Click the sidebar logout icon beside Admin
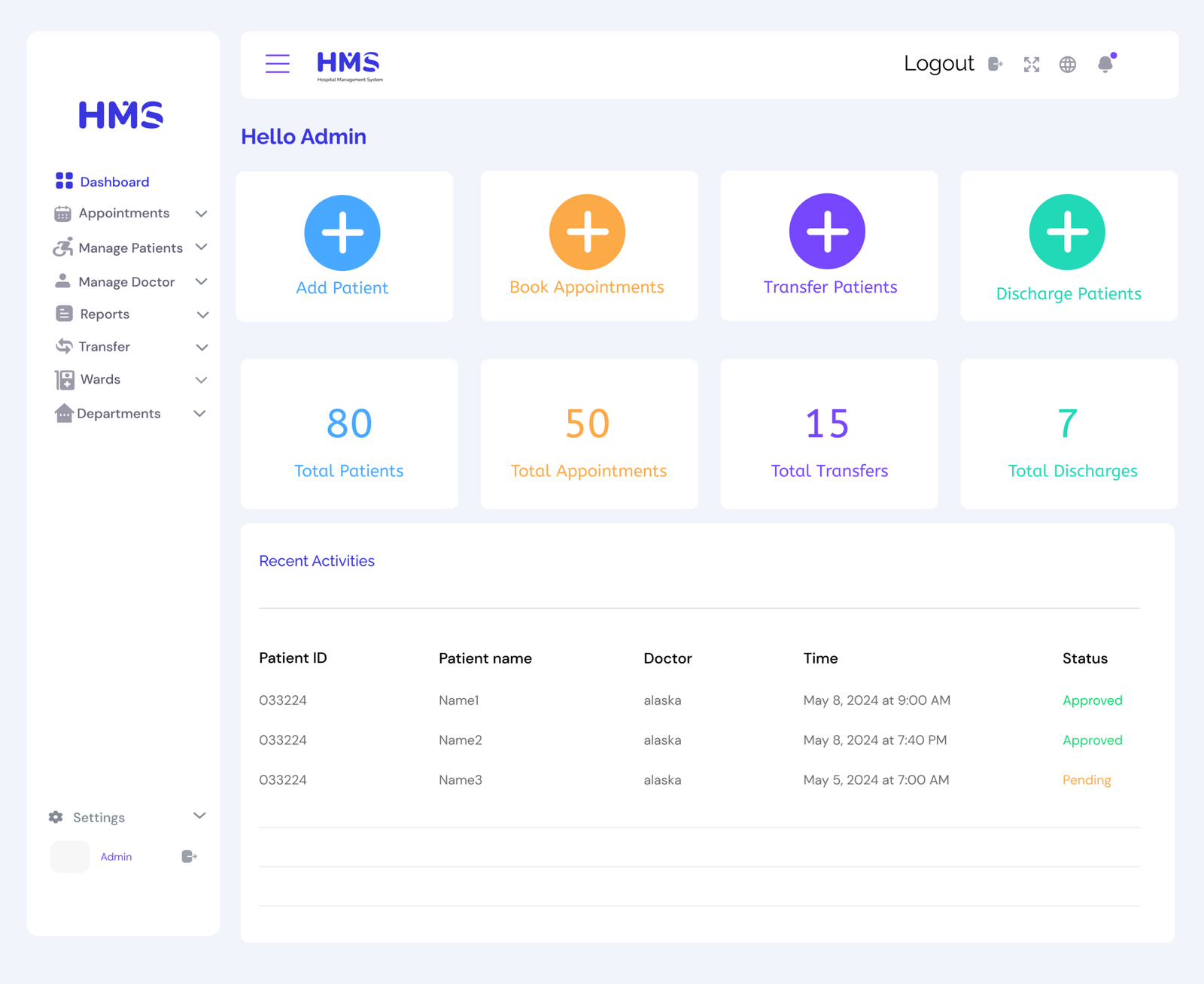Image resolution: width=1204 pixels, height=984 pixels. tap(189, 856)
